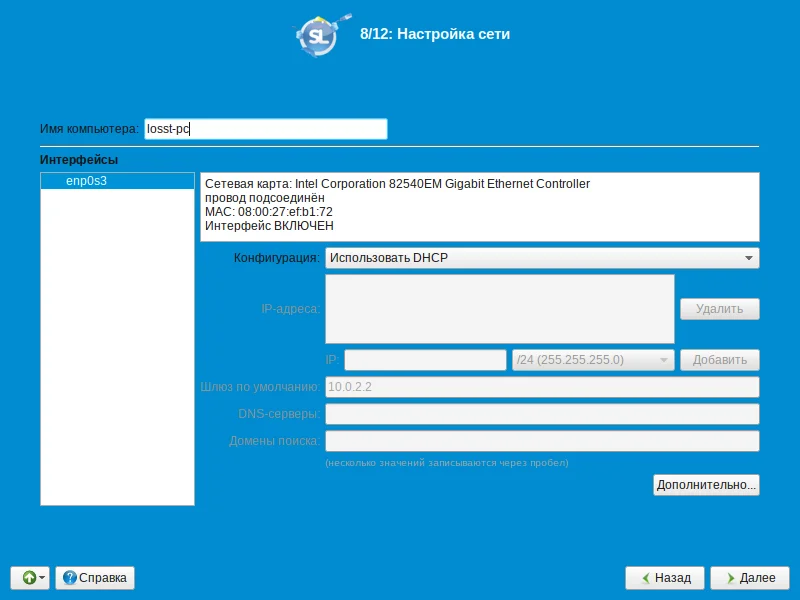Click the Шлюз по умолчанию field
This screenshot has width=800, height=600.
tap(542, 387)
